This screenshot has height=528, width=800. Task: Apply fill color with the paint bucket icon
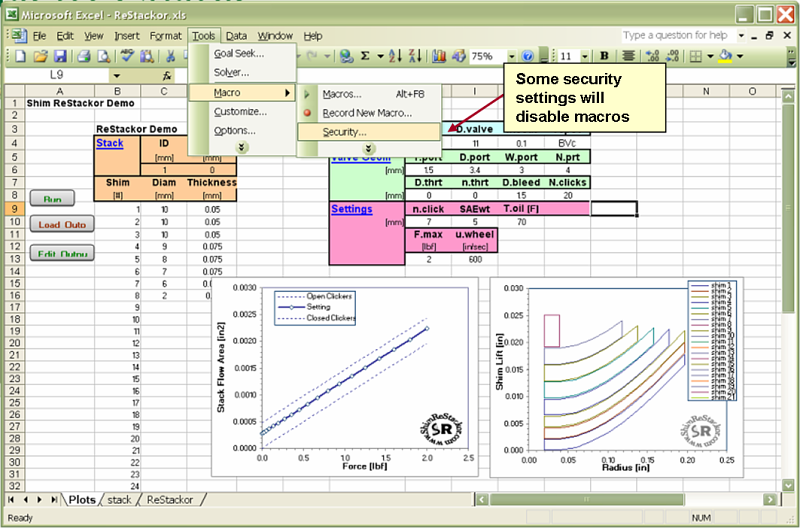tap(725, 56)
